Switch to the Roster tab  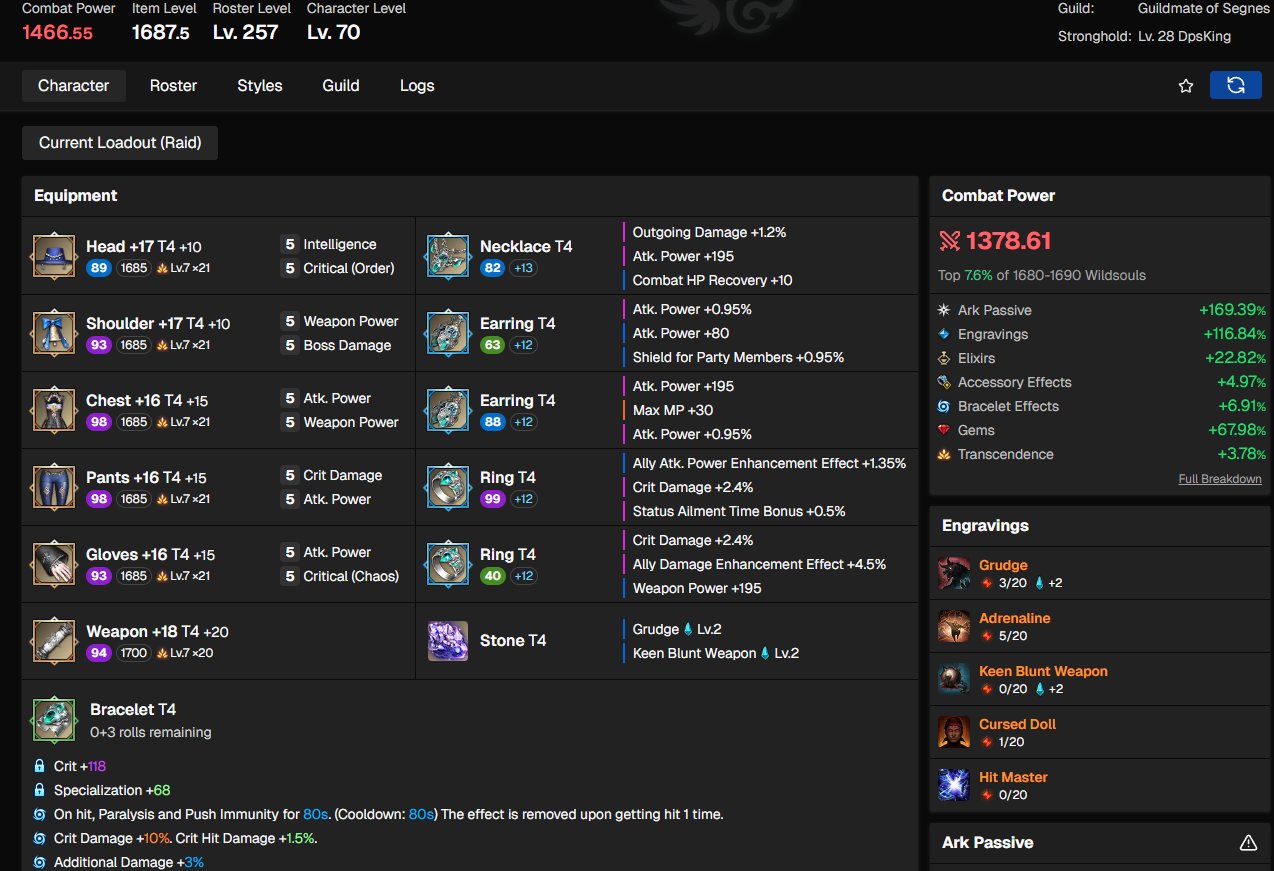coord(173,86)
